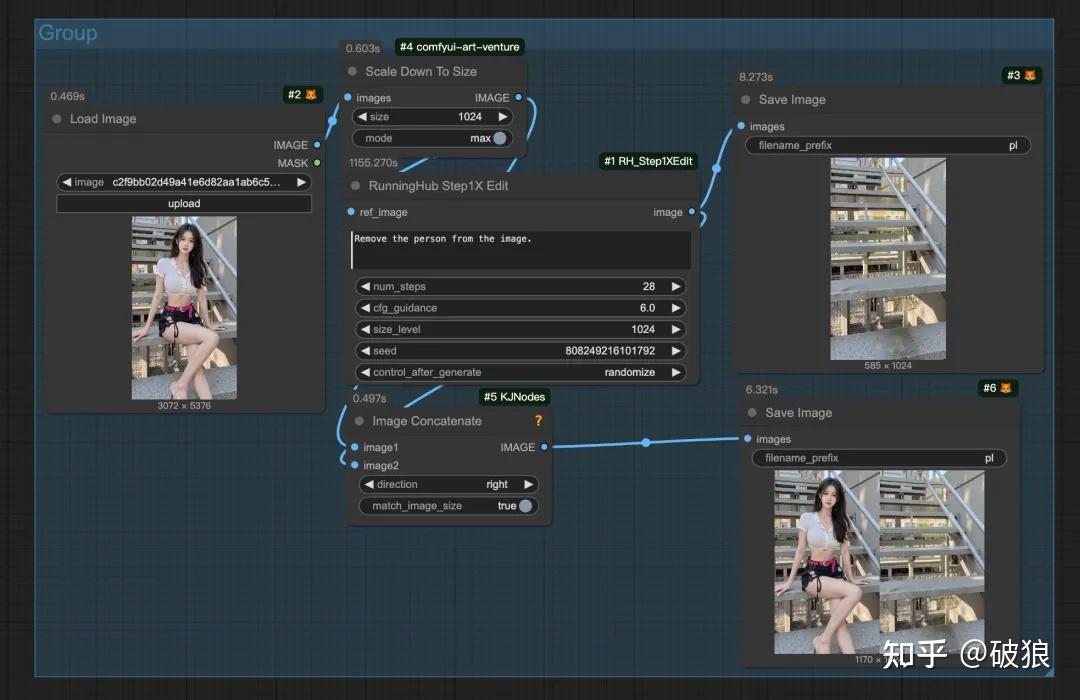
Task: Click the fox icon on the #2 badge
Action: 310,94
